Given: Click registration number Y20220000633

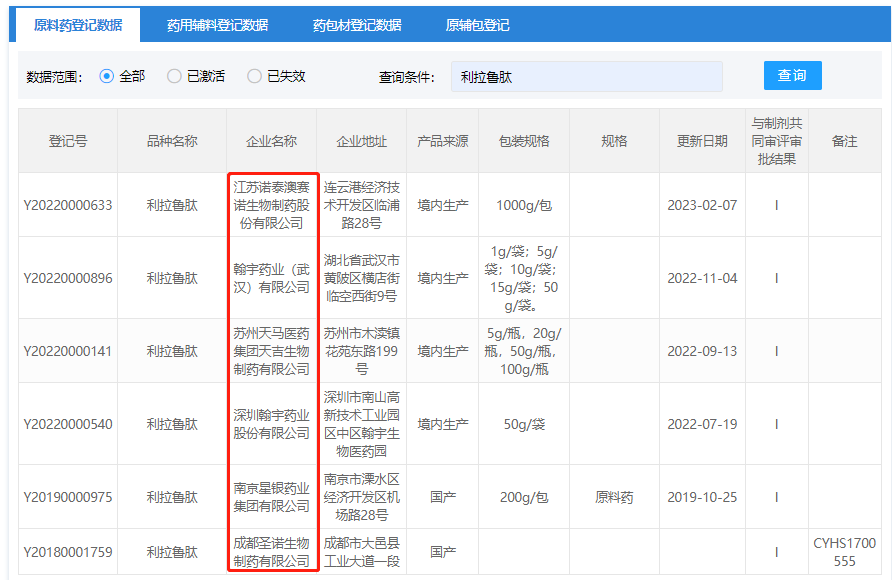Looking at the screenshot, I should pyautogui.click(x=68, y=205).
